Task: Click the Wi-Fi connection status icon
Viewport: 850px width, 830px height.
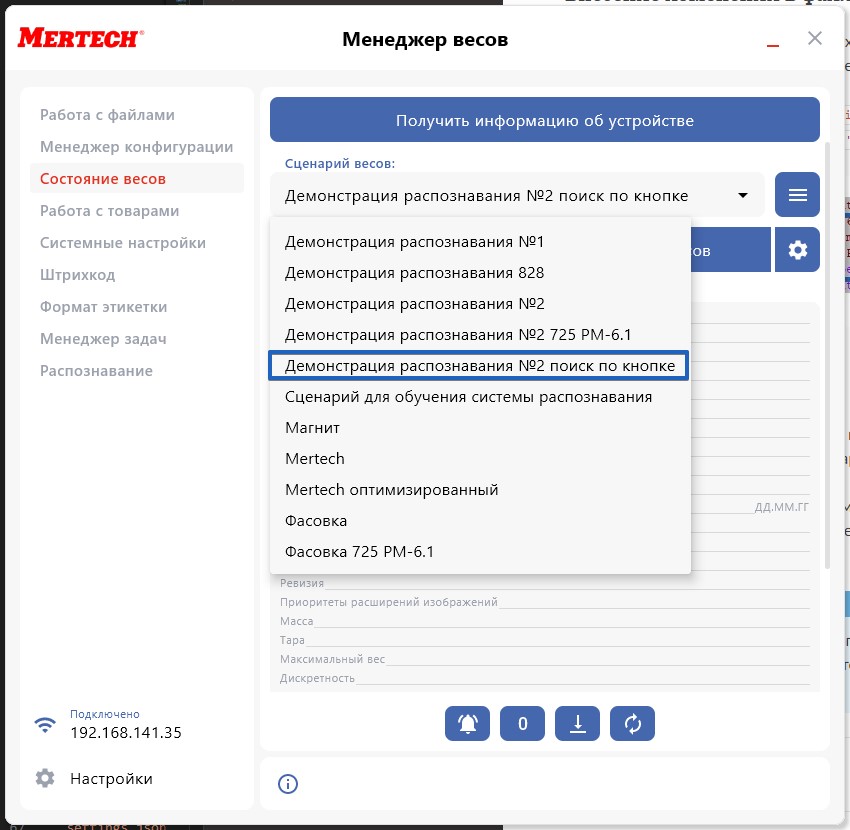Action: [x=45, y=725]
